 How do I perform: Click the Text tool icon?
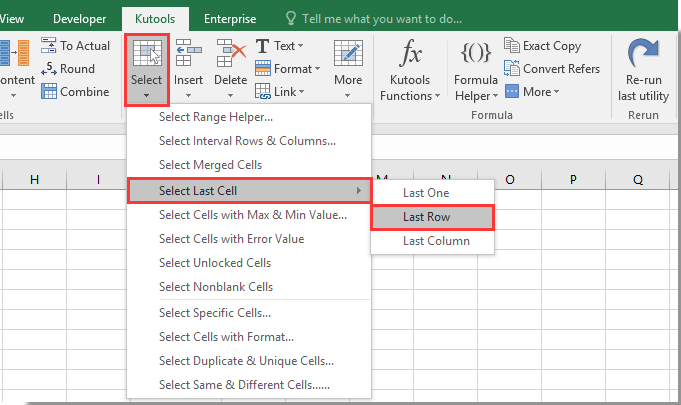click(x=262, y=46)
